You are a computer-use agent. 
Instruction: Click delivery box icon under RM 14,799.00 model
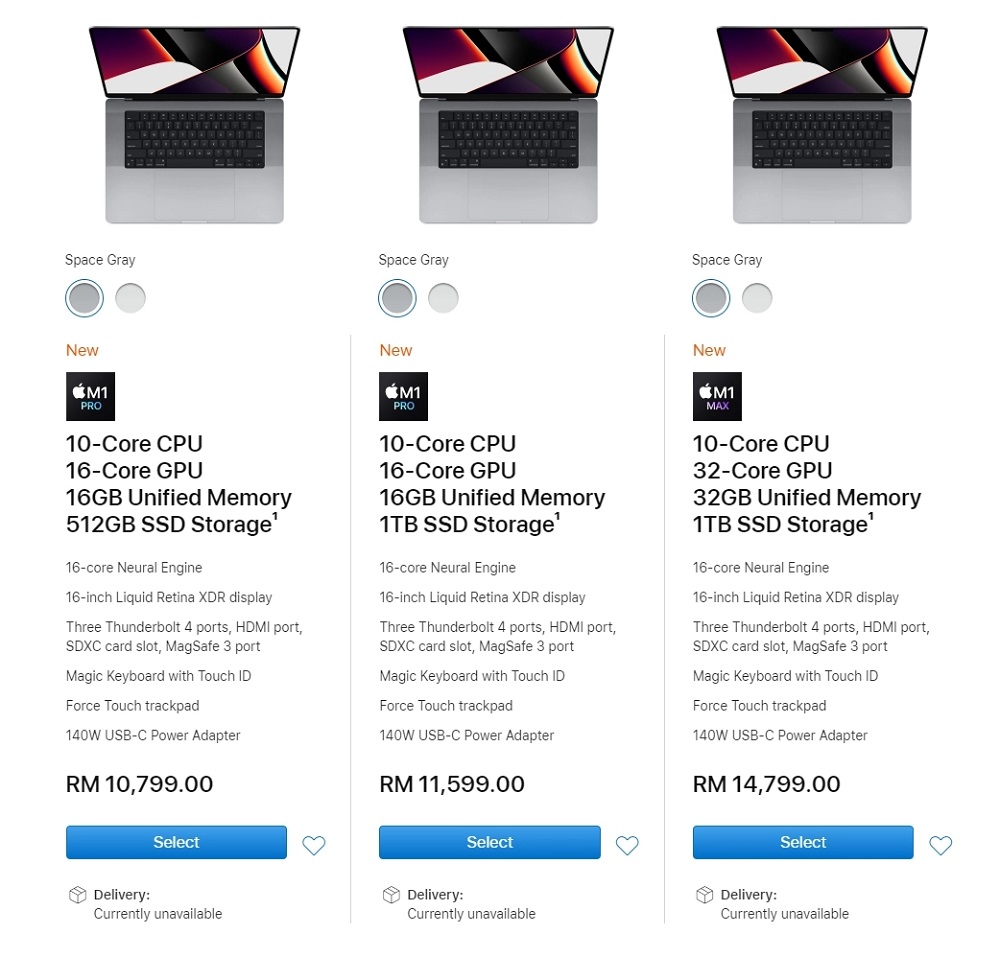pyautogui.click(x=704, y=895)
